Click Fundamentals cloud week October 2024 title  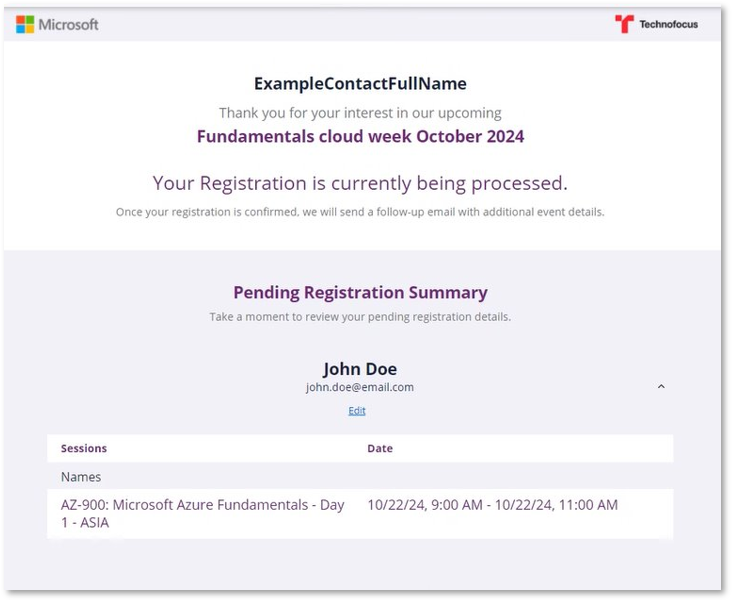click(x=360, y=136)
